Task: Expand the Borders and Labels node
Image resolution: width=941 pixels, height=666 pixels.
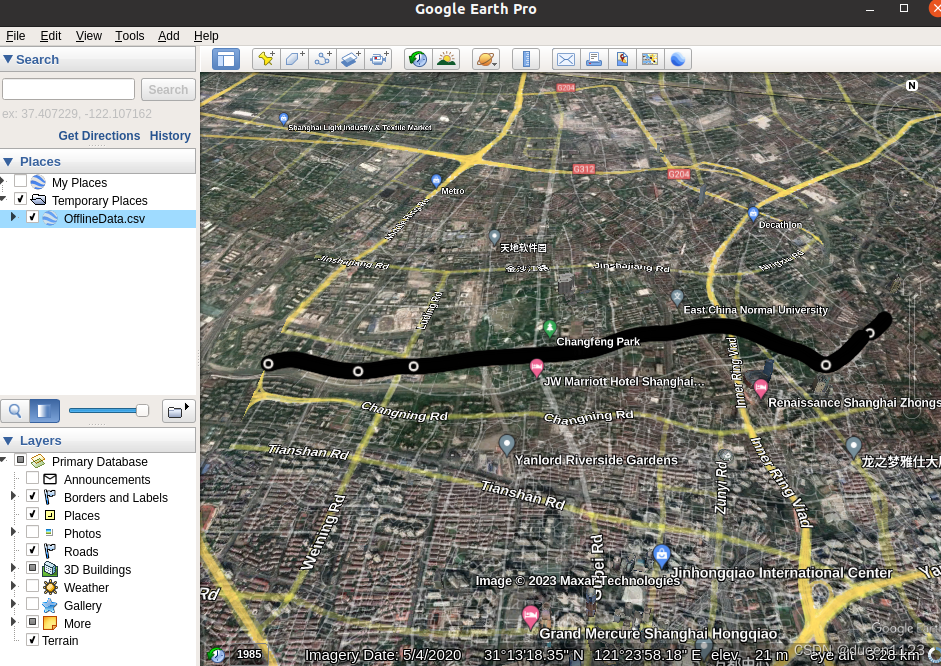Action: (x=13, y=496)
